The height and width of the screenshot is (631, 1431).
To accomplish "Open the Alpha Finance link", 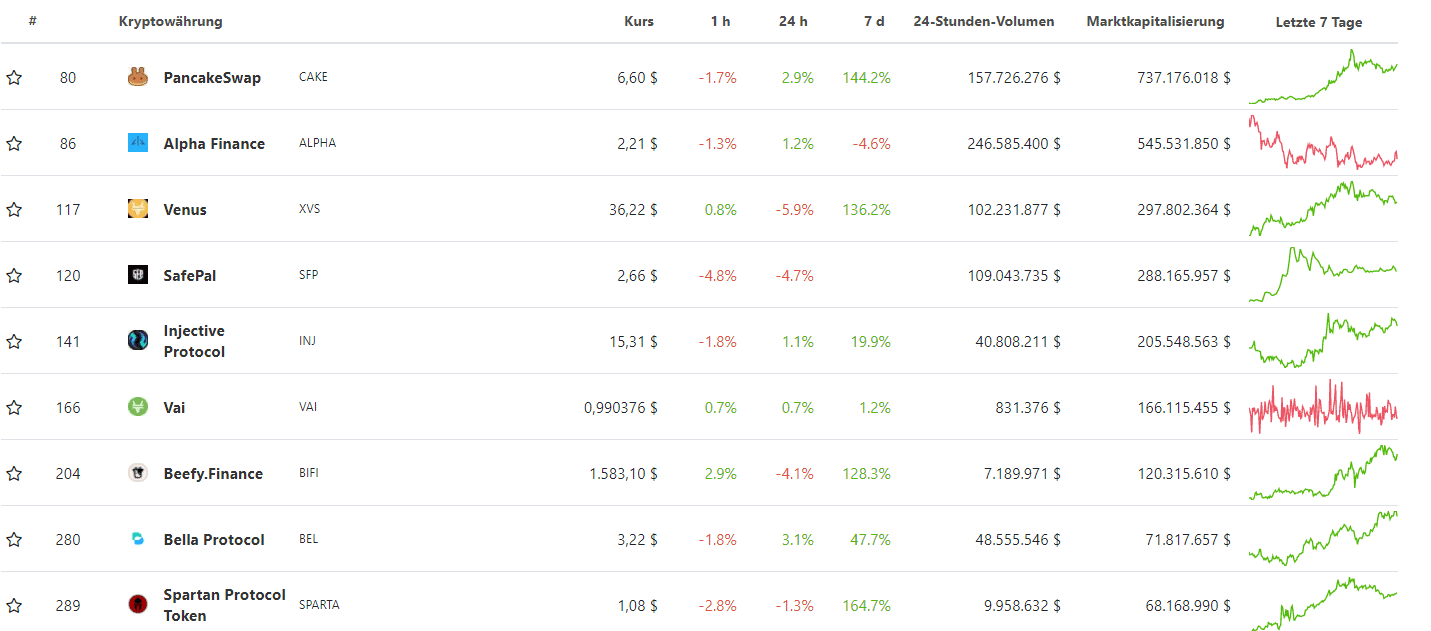I will pyautogui.click(x=214, y=144).
